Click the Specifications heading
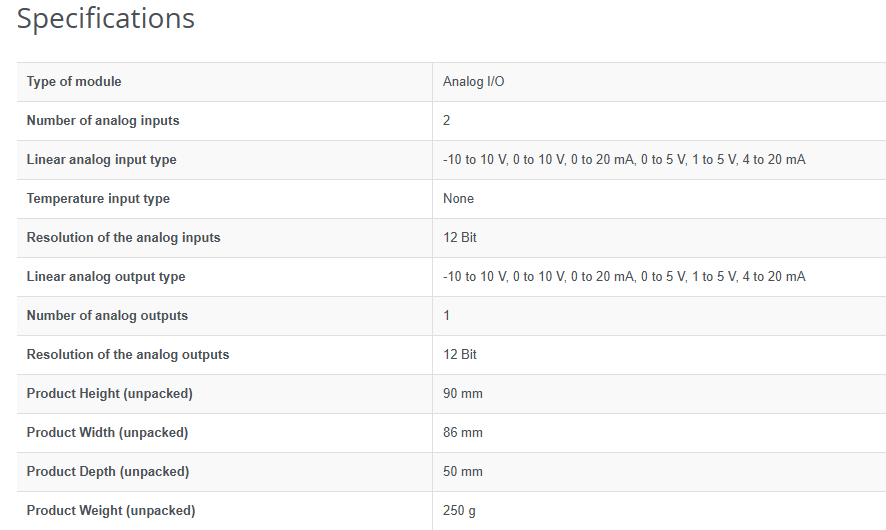 pos(106,19)
